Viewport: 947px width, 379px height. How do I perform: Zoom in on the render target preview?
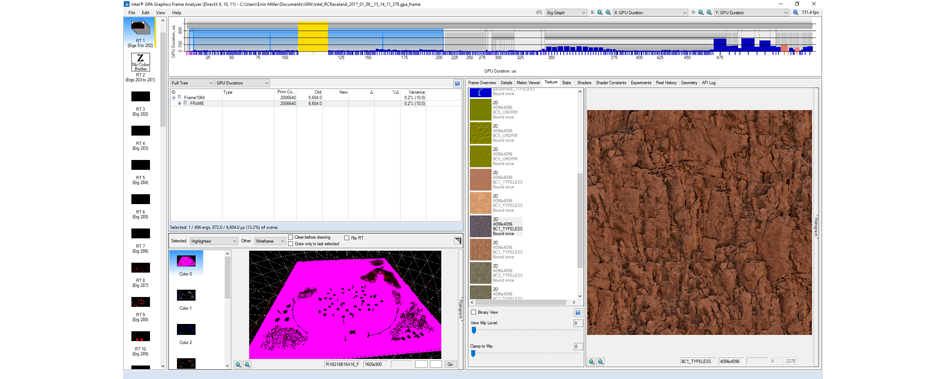click(x=239, y=365)
